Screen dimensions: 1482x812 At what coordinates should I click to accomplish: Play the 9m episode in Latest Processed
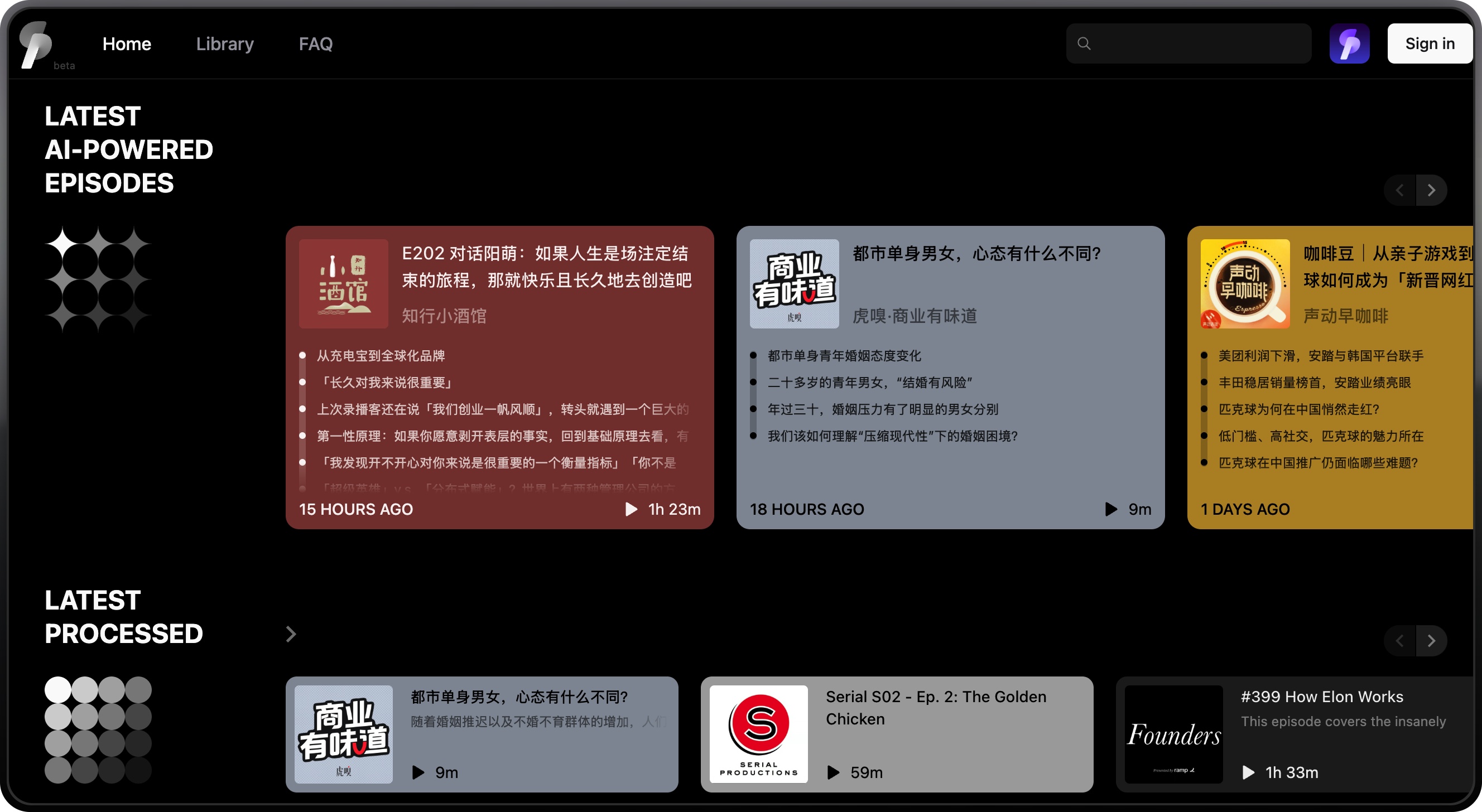pyautogui.click(x=418, y=772)
